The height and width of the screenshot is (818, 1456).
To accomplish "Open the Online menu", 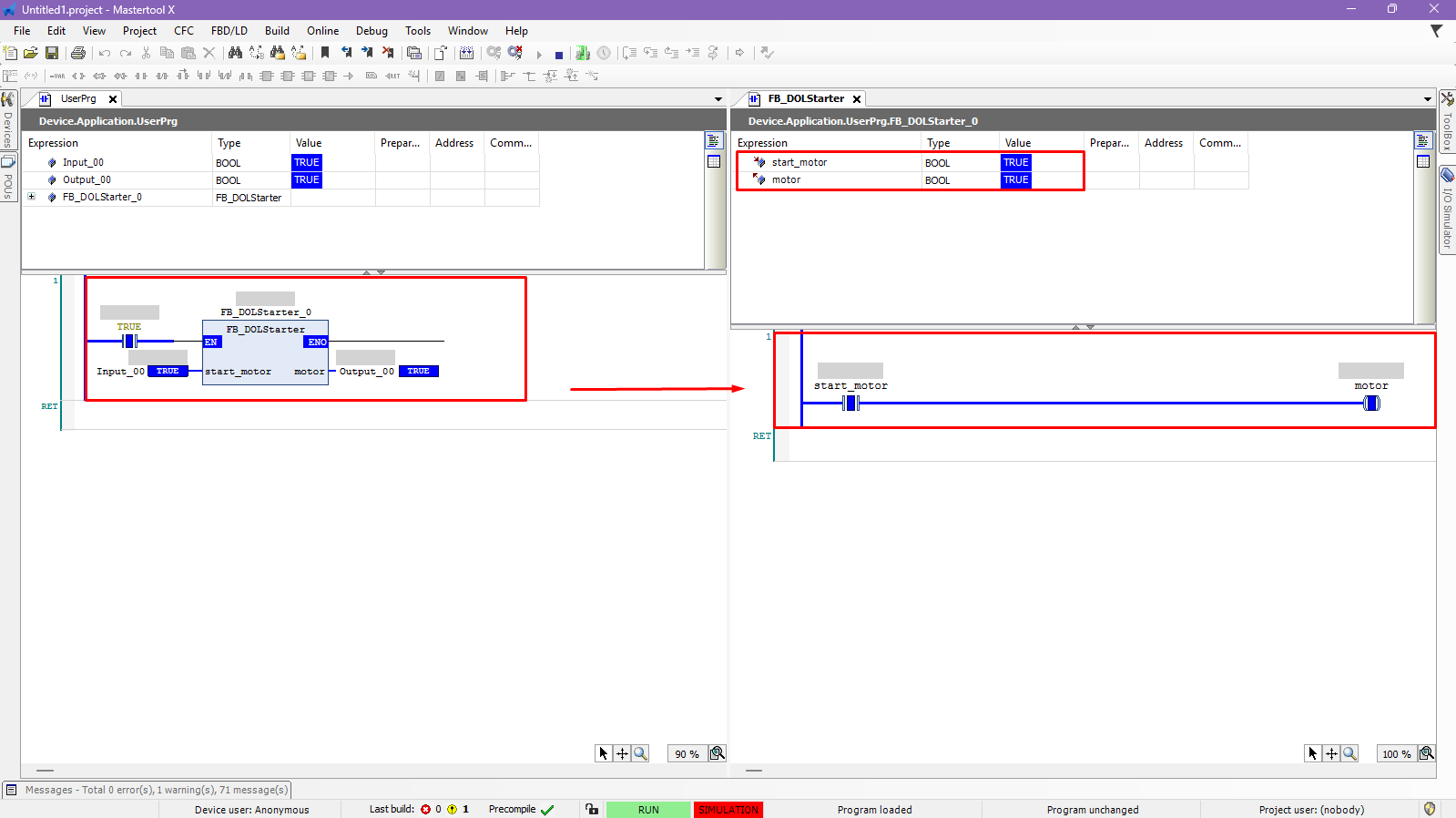I will (x=322, y=31).
